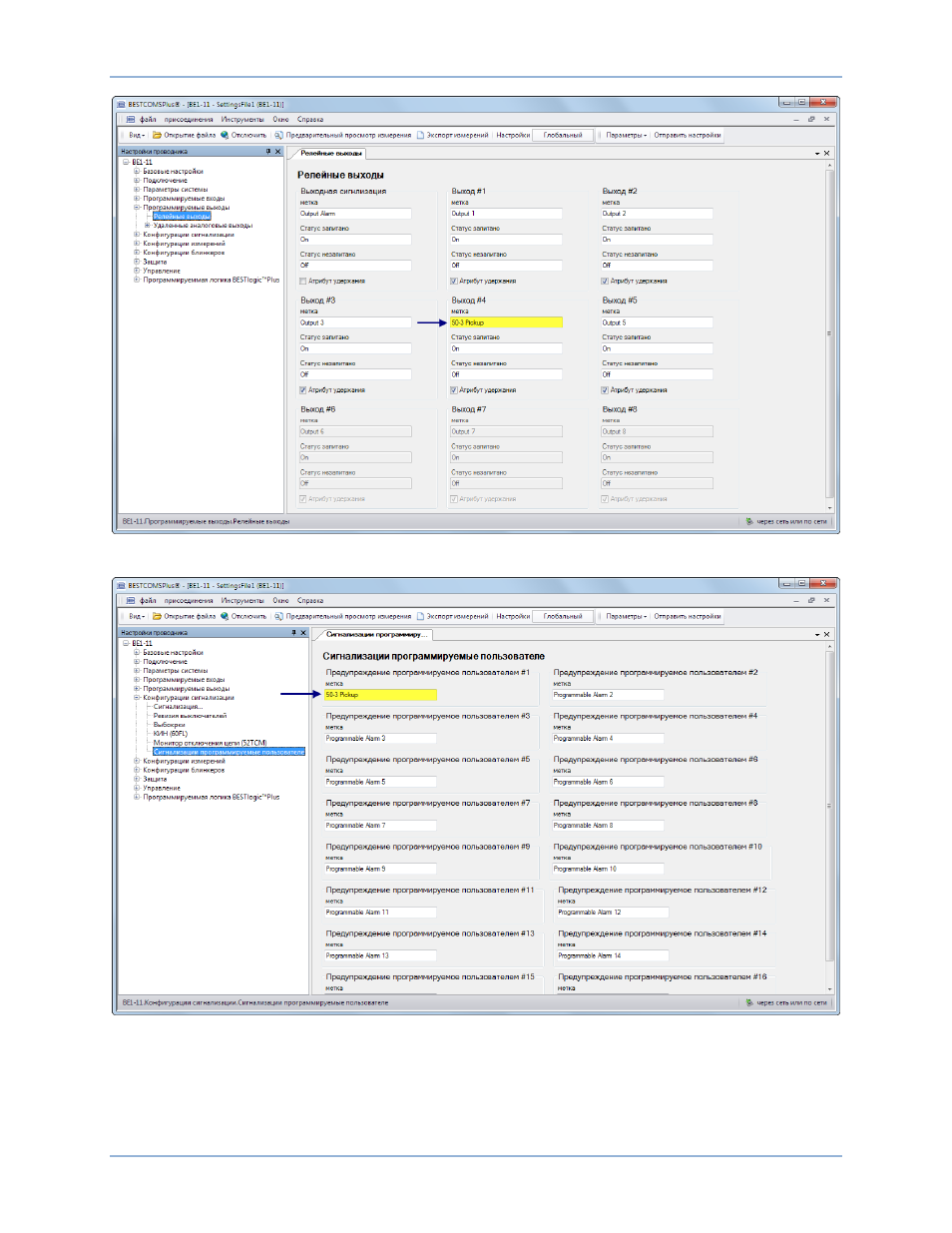Click Programmable Alarm 2 field
952x1233 pixels.
[x=609, y=694]
